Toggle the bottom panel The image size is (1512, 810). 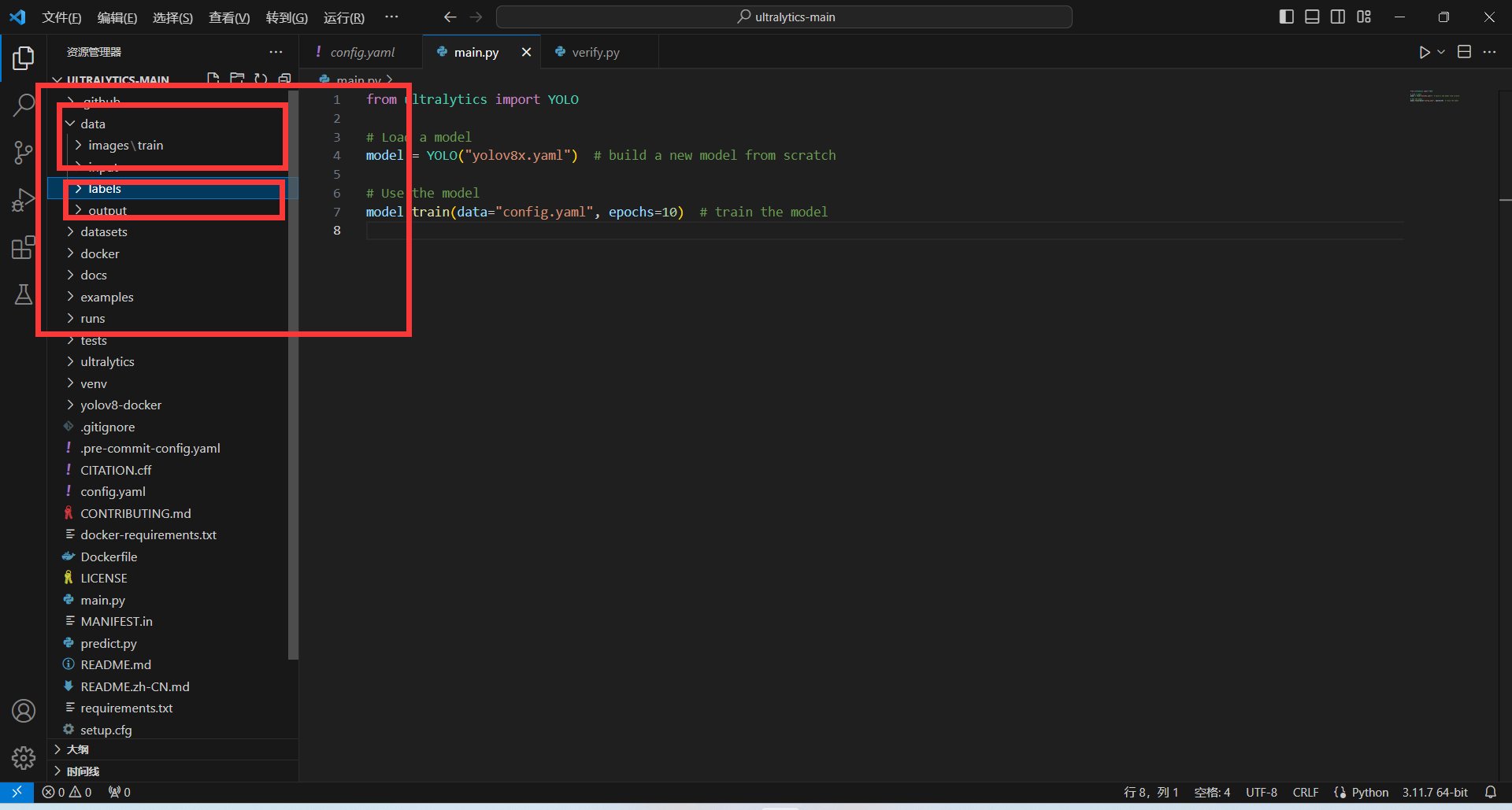pos(1312,17)
